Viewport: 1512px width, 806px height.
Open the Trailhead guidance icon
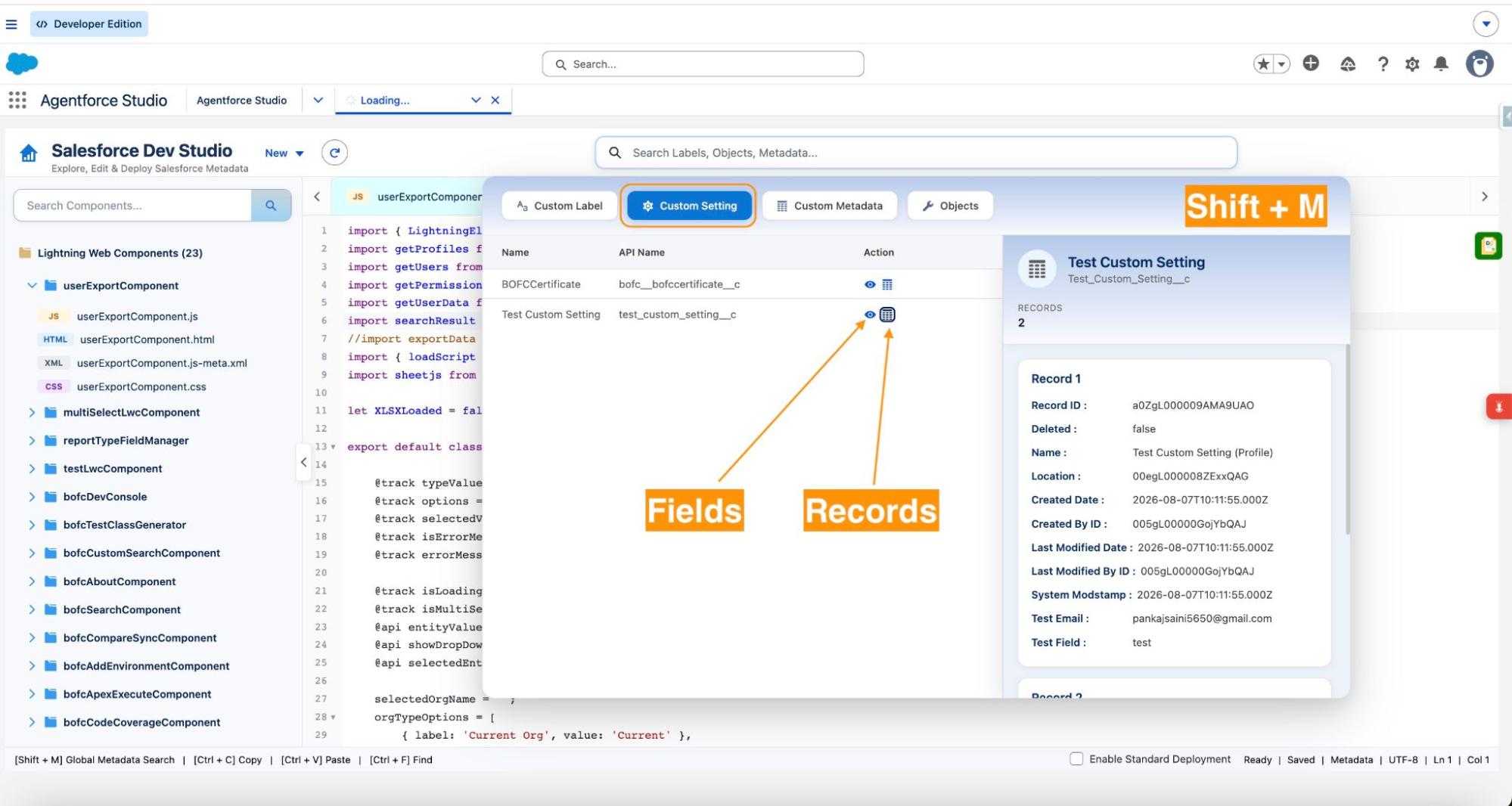[1348, 64]
